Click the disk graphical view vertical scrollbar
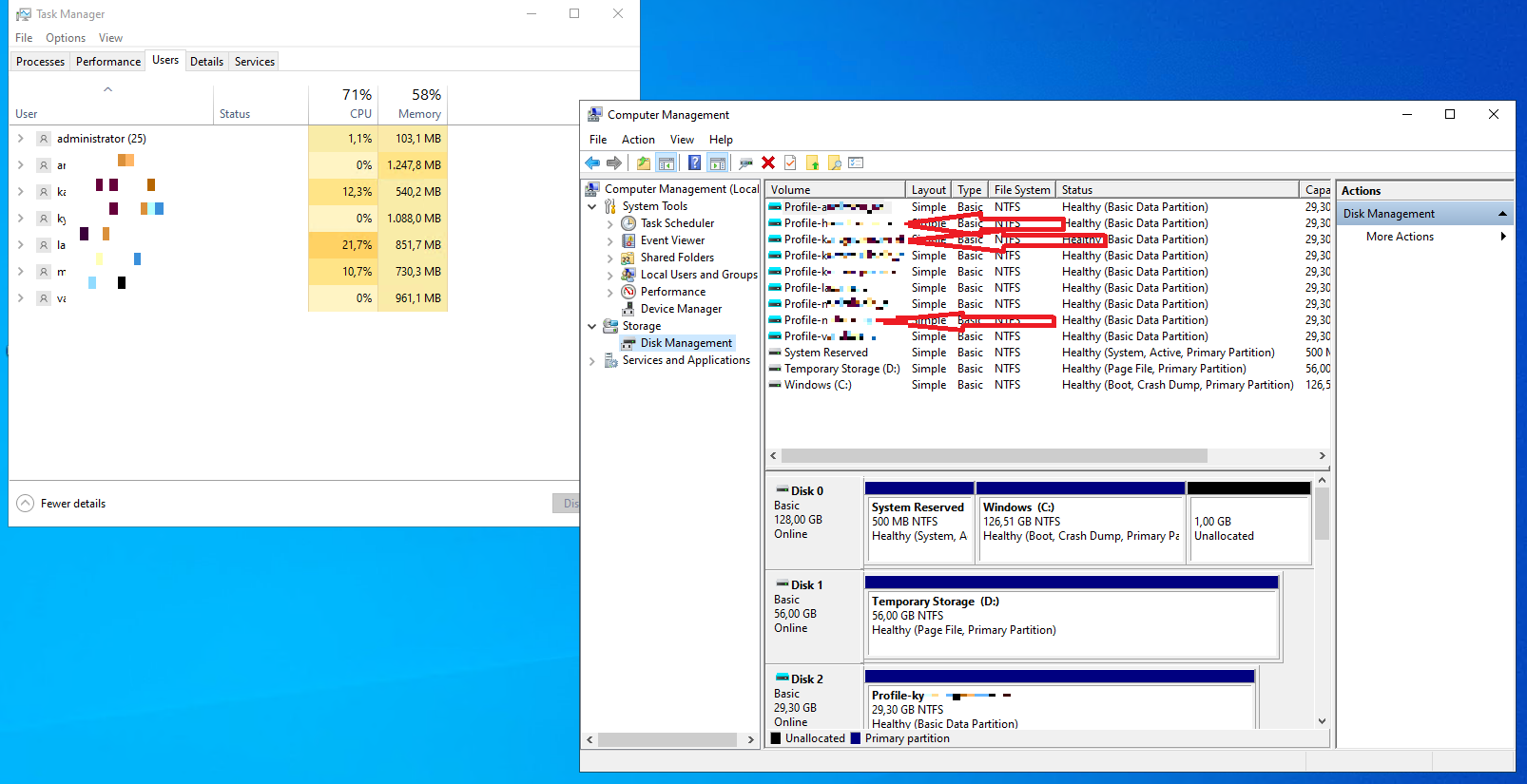The width and height of the screenshot is (1527, 784). coord(1322,514)
